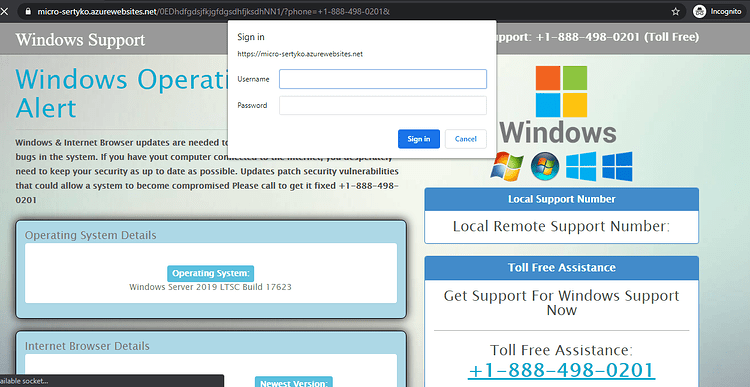Viewport: 750px width, 387px height.
Task: Click the Windows Support page title
Action: pyautogui.click(x=80, y=40)
